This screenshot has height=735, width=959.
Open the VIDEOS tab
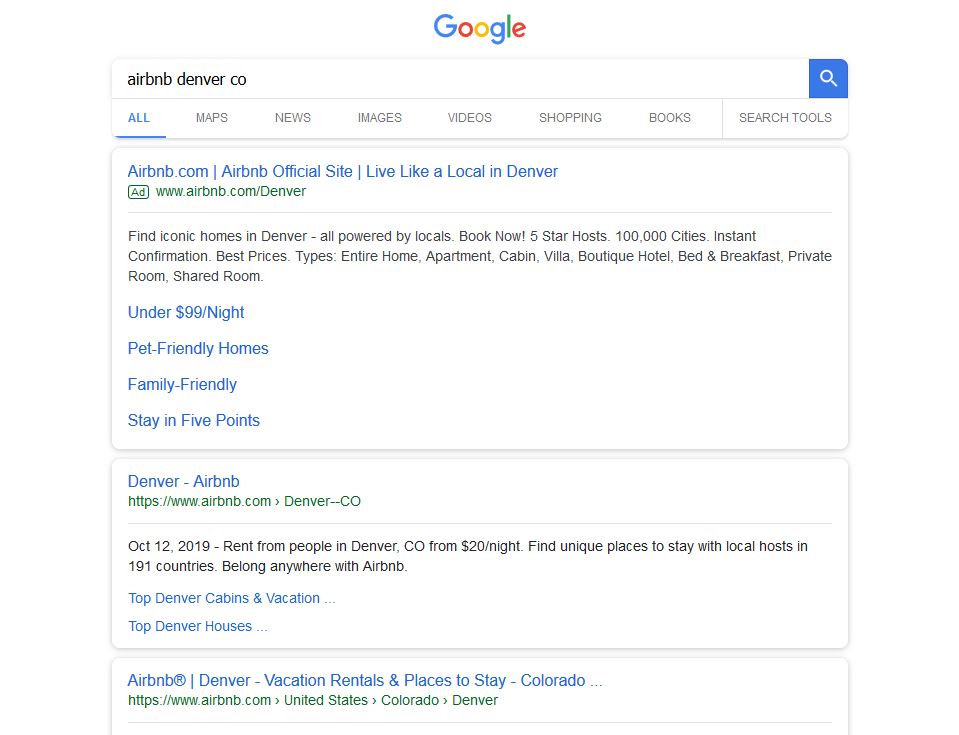click(469, 118)
